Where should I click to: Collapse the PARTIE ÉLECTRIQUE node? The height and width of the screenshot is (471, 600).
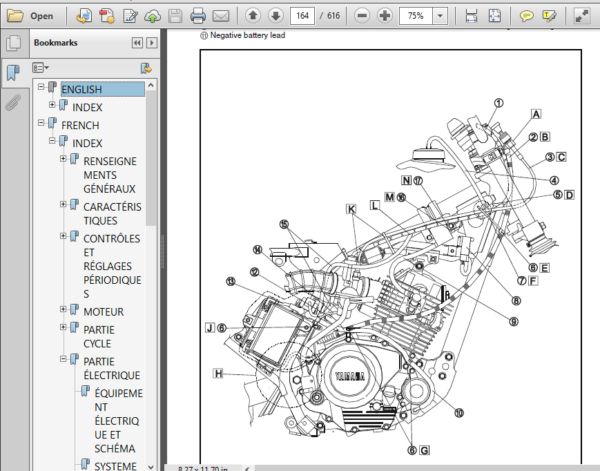(63, 359)
